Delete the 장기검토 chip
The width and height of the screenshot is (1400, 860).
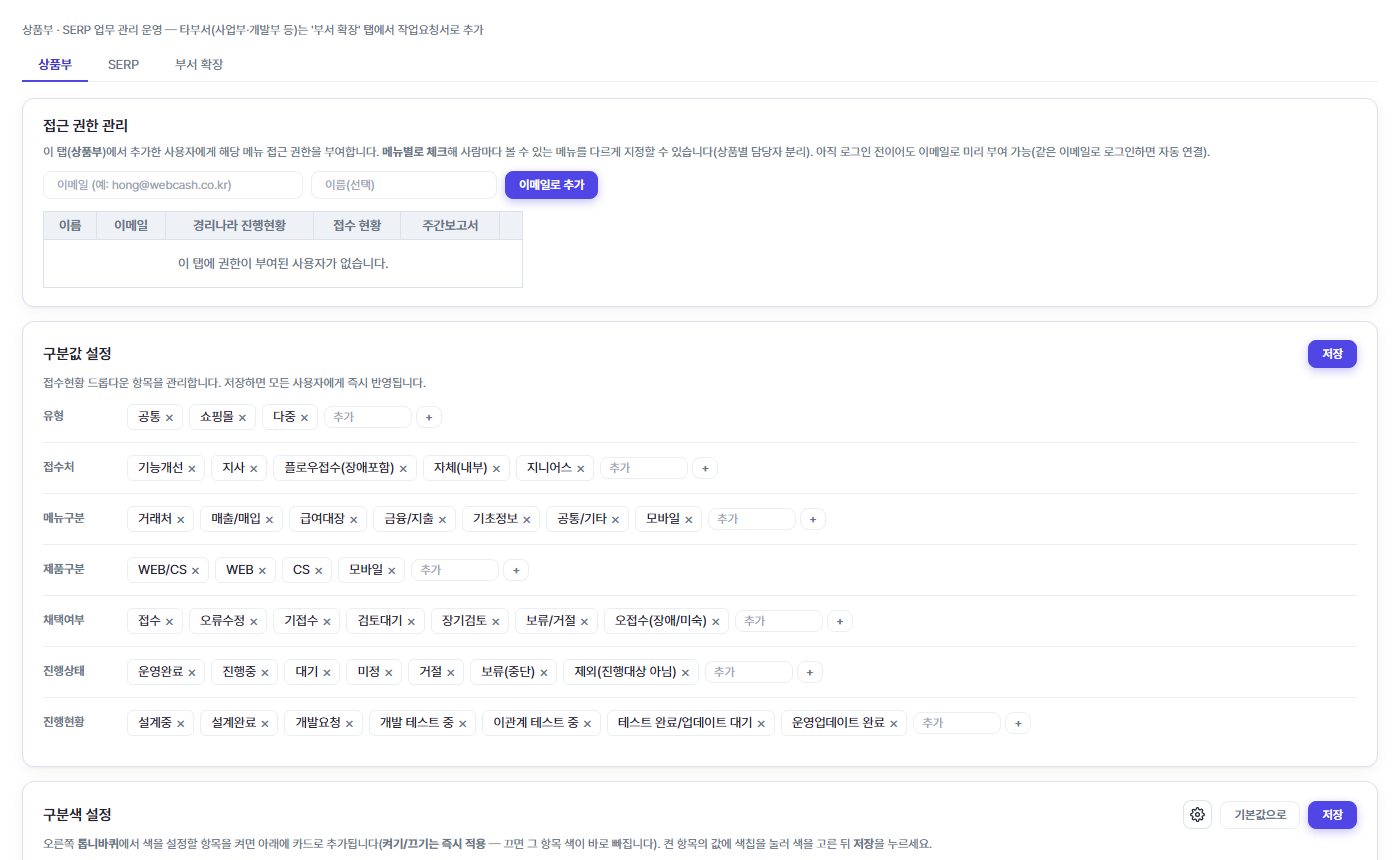[x=495, y=621]
